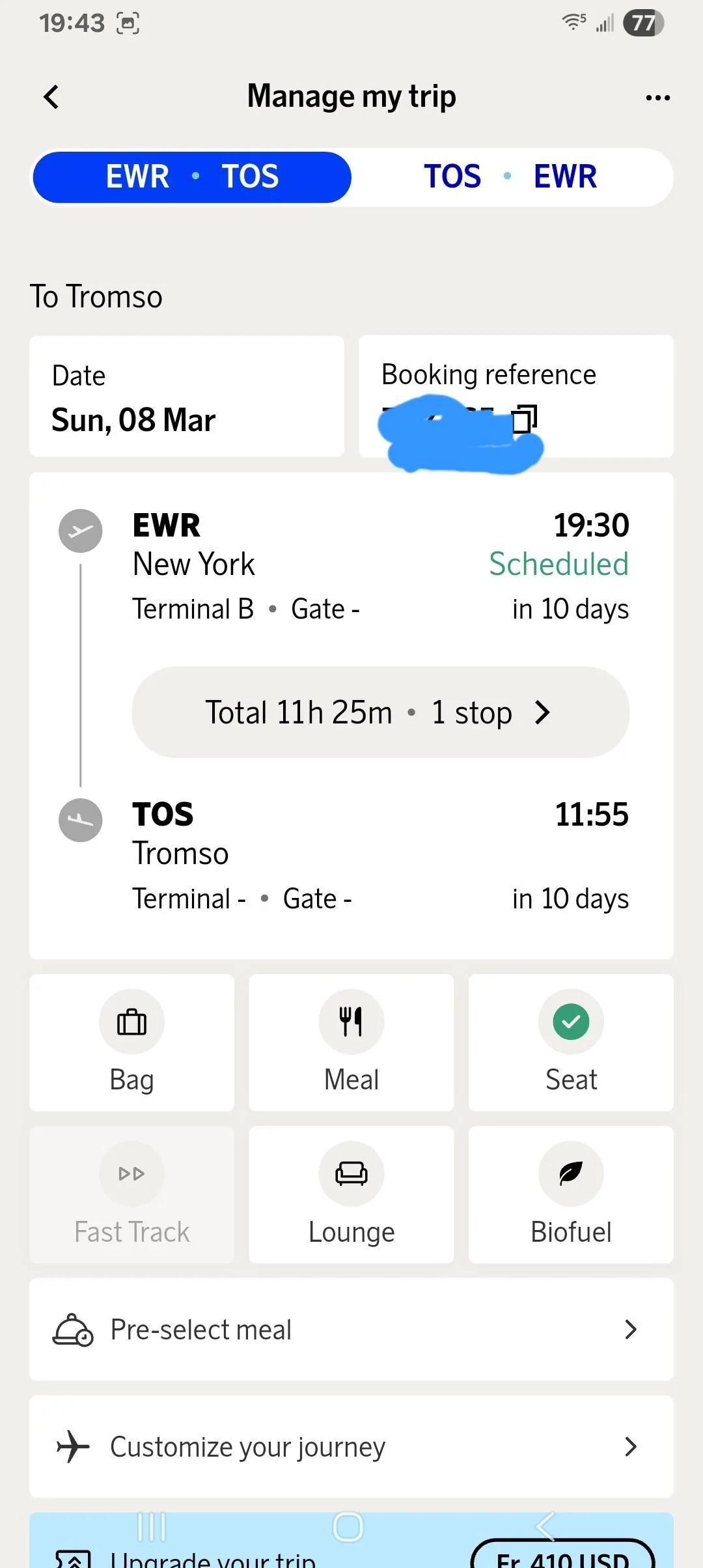Tap the EWR departure airplane icon
703x1568 pixels.
pyautogui.click(x=81, y=531)
